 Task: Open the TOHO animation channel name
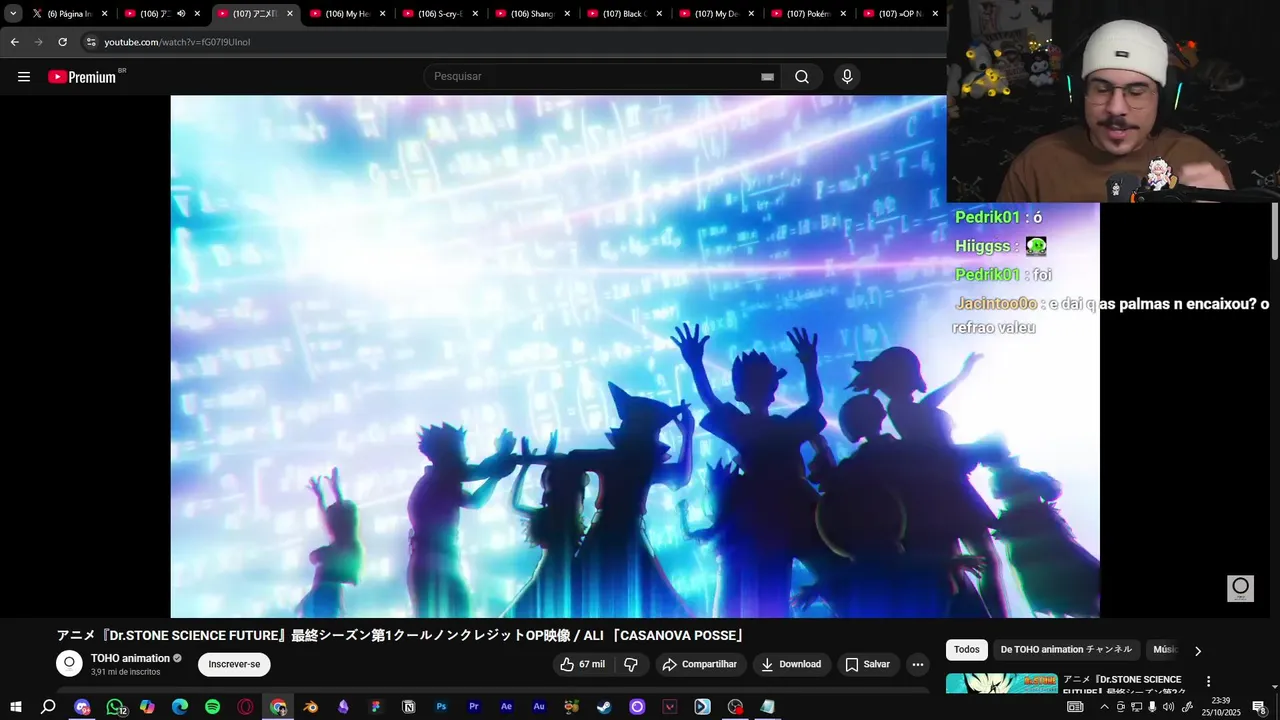click(130, 658)
